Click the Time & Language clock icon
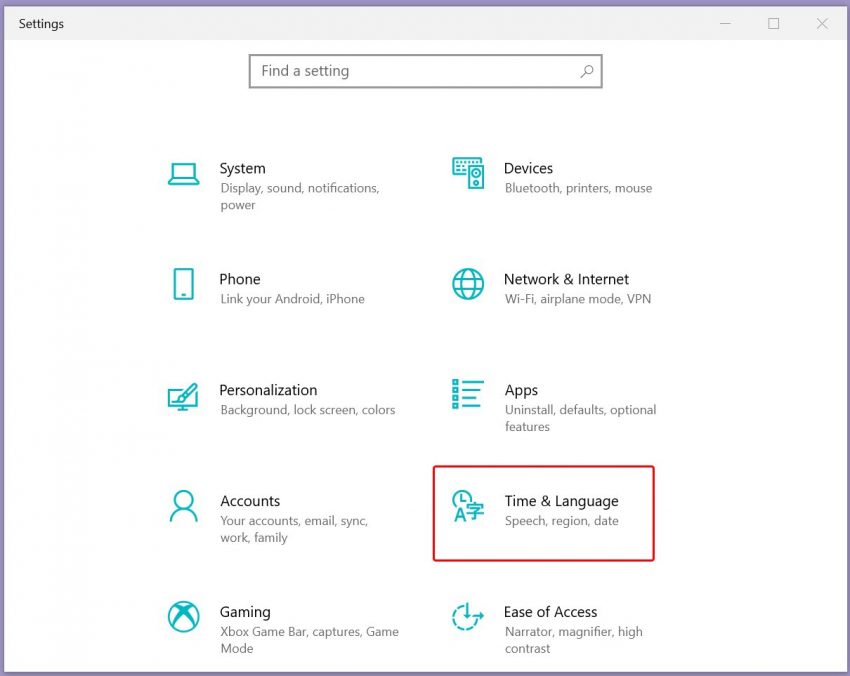The image size is (850, 676). (x=468, y=507)
